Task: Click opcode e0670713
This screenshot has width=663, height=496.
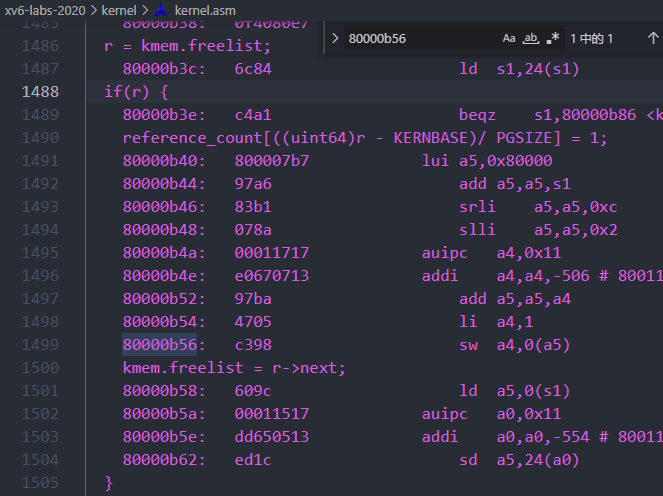Action: tap(272, 276)
